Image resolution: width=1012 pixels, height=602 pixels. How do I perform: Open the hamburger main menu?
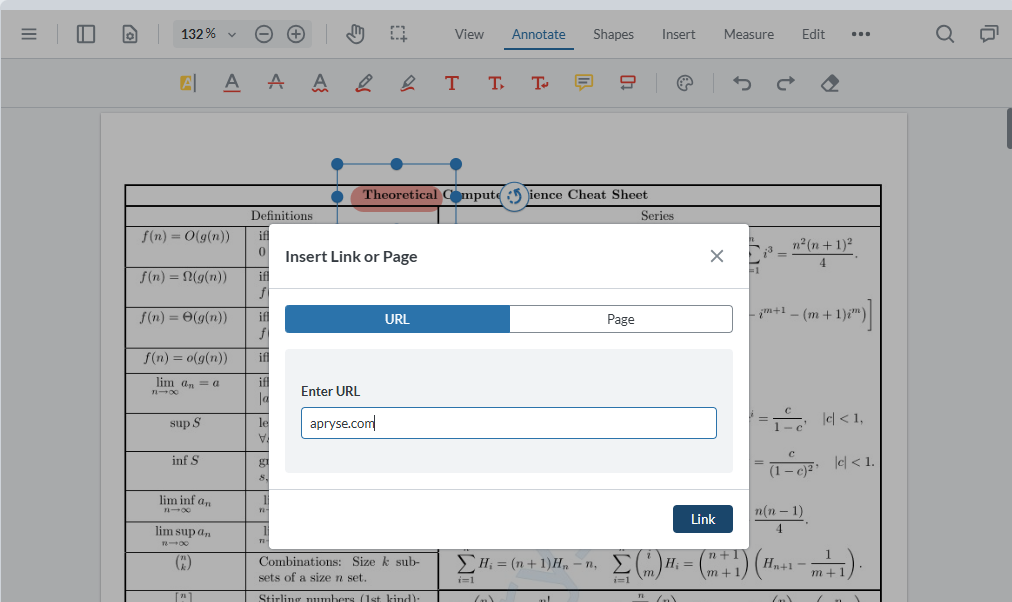click(x=29, y=33)
